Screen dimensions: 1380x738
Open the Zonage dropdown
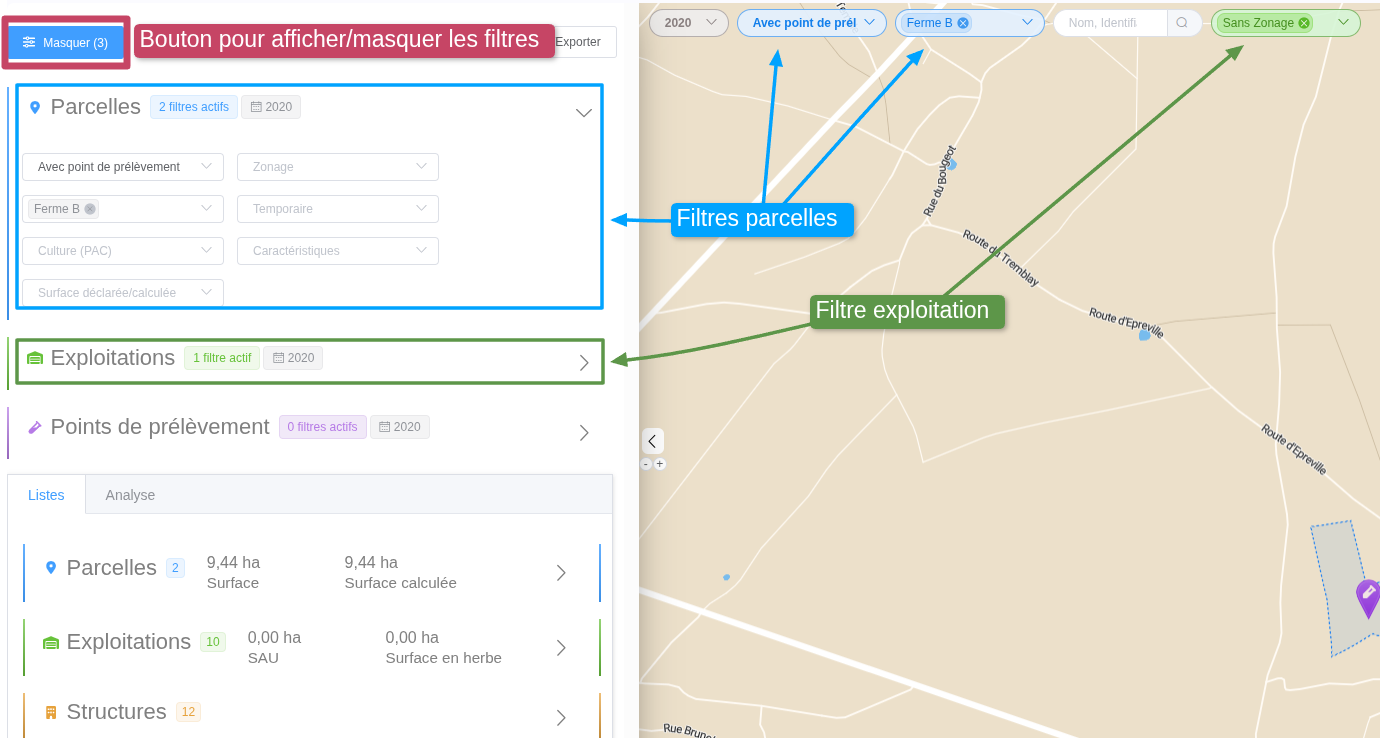(337, 167)
